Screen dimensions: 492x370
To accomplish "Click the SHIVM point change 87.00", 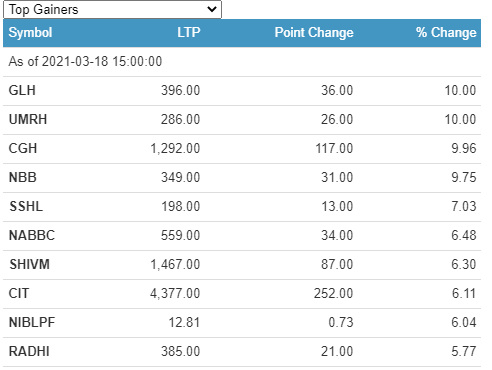I will [337, 264].
